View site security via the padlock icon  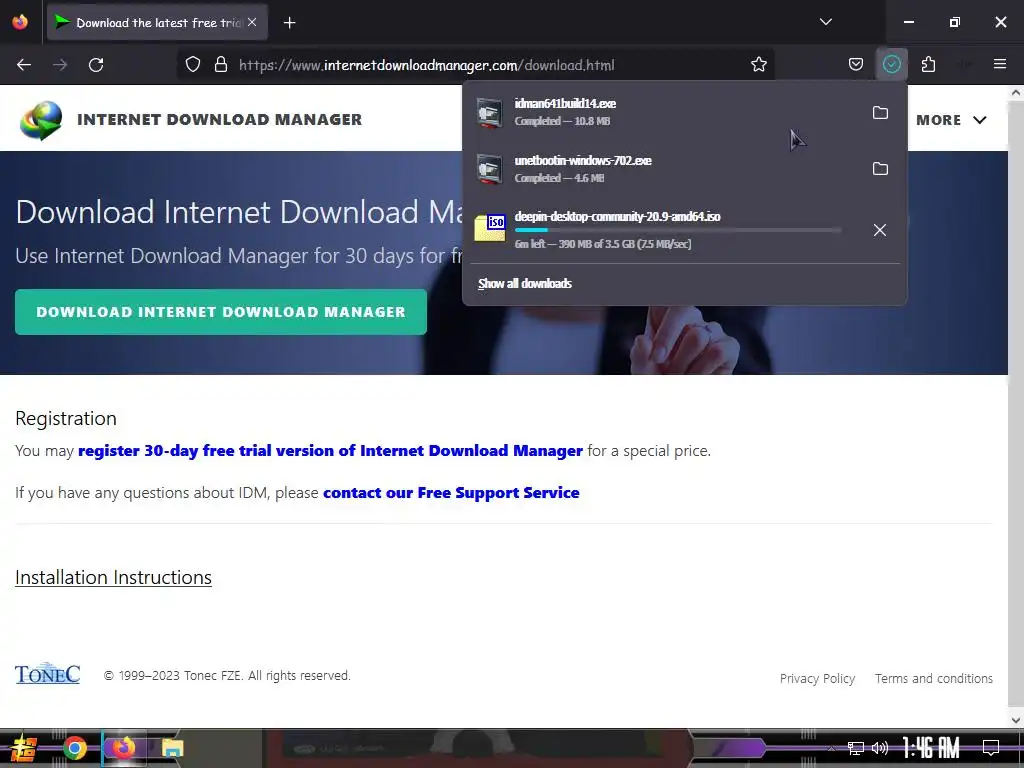coord(221,64)
